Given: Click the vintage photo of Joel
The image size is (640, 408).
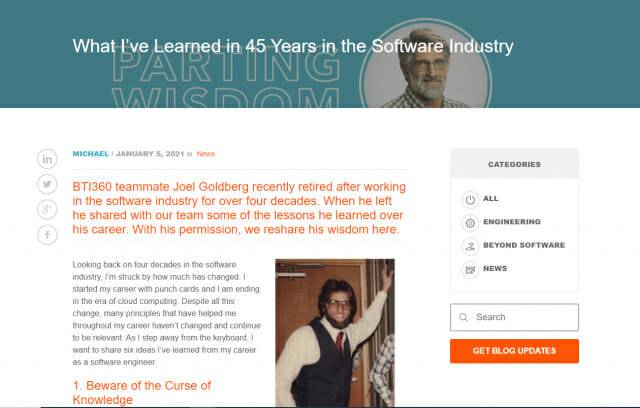Looking at the screenshot, I should coord(334,332).
